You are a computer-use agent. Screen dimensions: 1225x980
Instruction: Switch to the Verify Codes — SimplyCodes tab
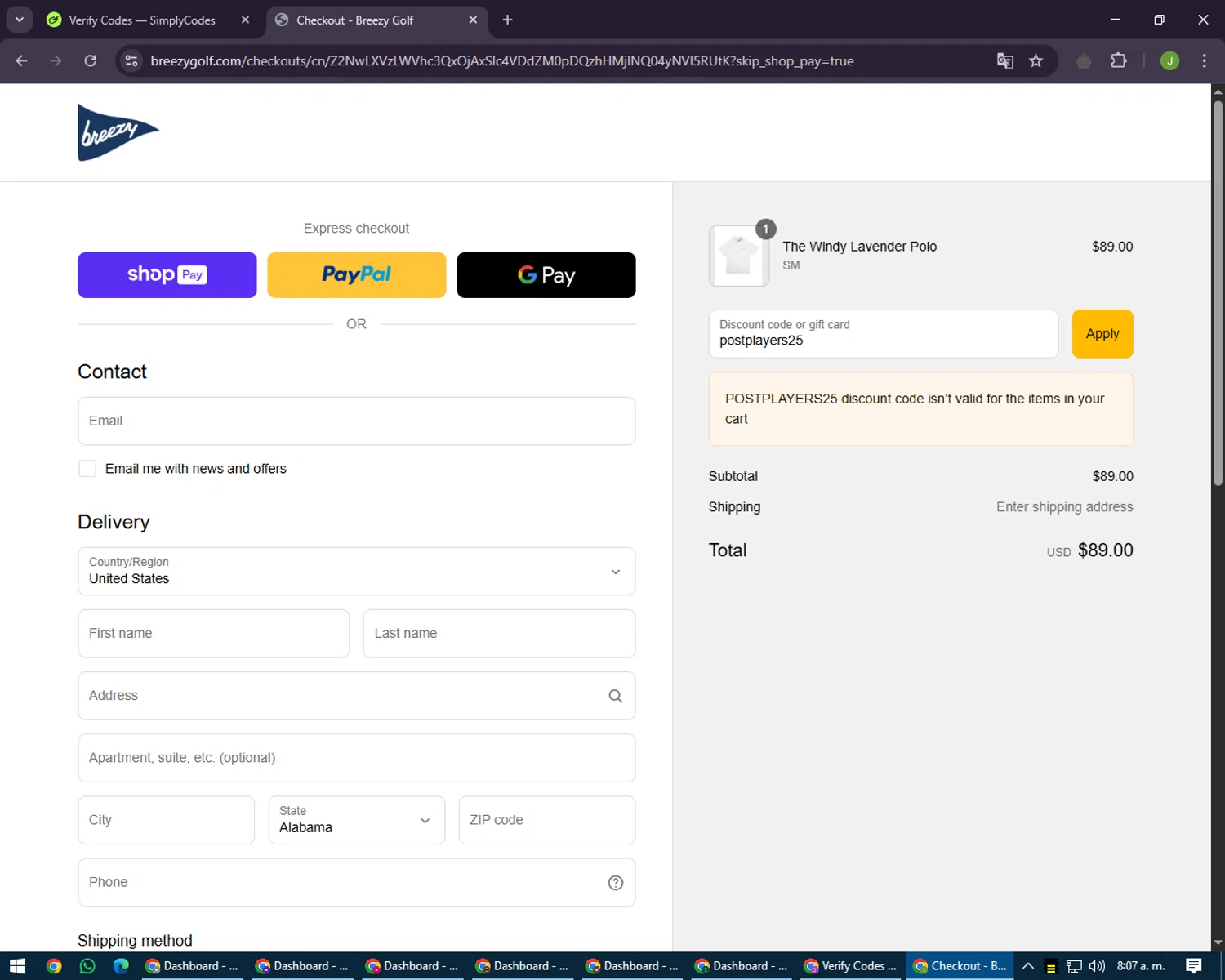click(143, 20)
